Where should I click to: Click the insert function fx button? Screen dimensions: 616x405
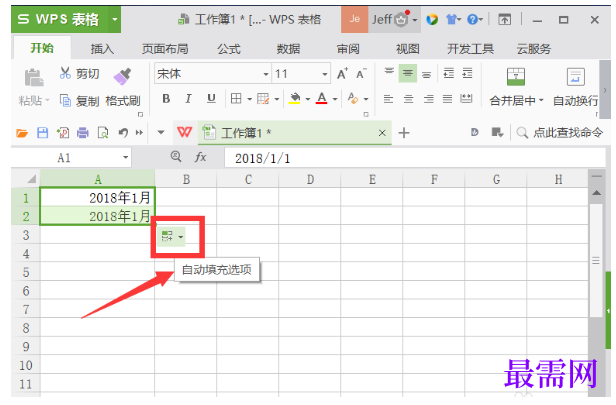click(200, 157)
